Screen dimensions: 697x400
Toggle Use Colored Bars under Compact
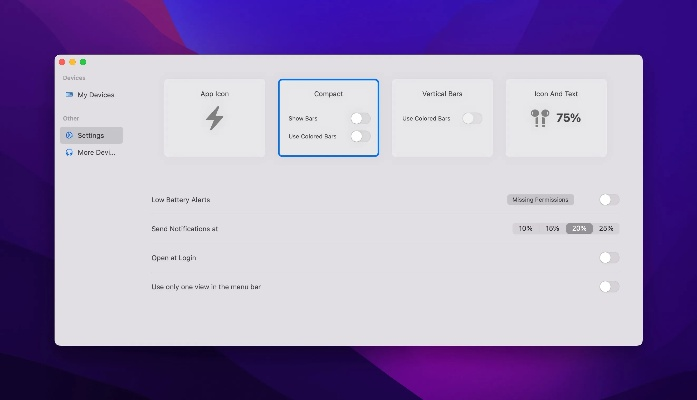point(359,136)
